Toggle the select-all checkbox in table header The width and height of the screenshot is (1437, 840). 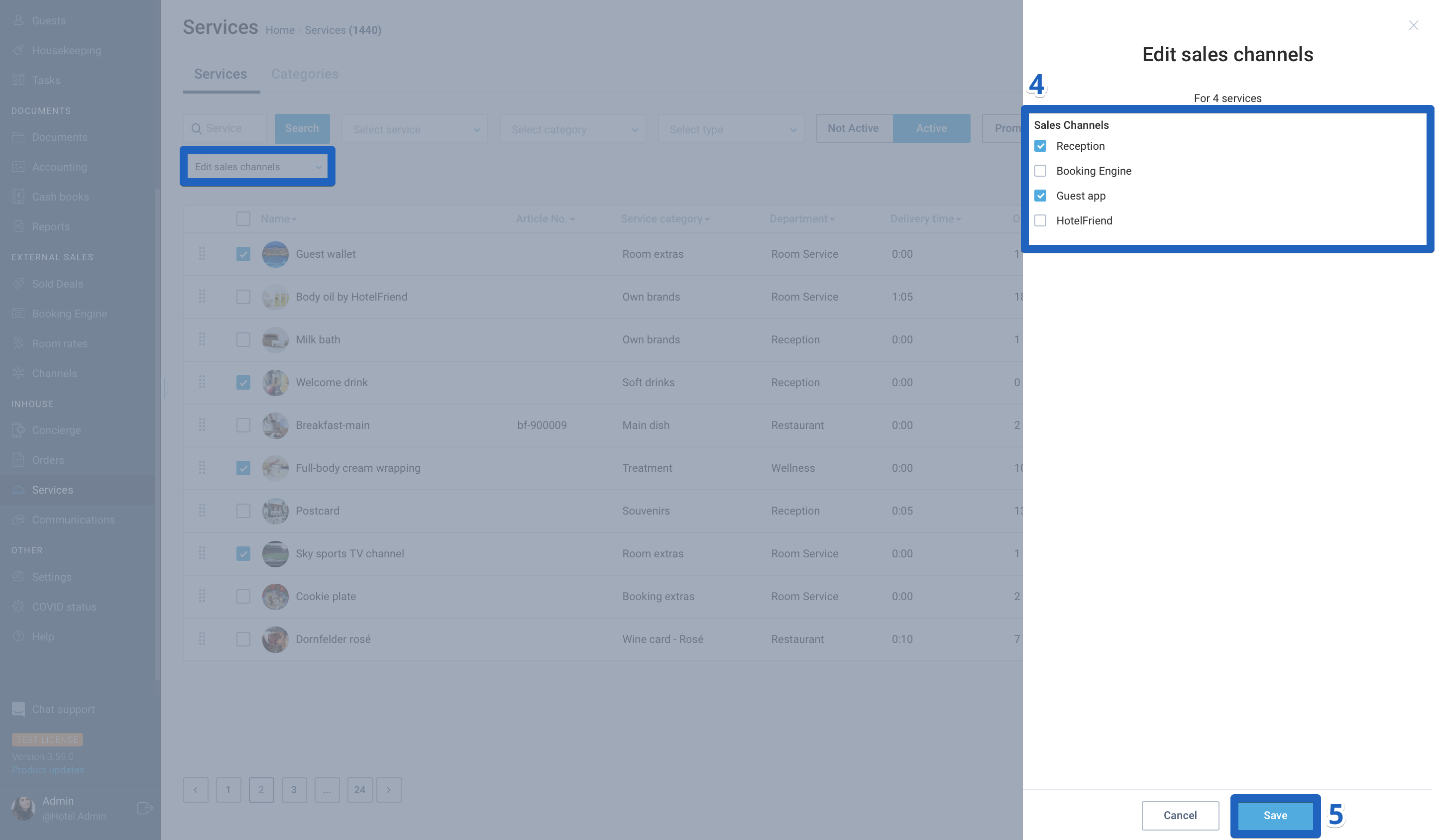click(x=243, y=218)
